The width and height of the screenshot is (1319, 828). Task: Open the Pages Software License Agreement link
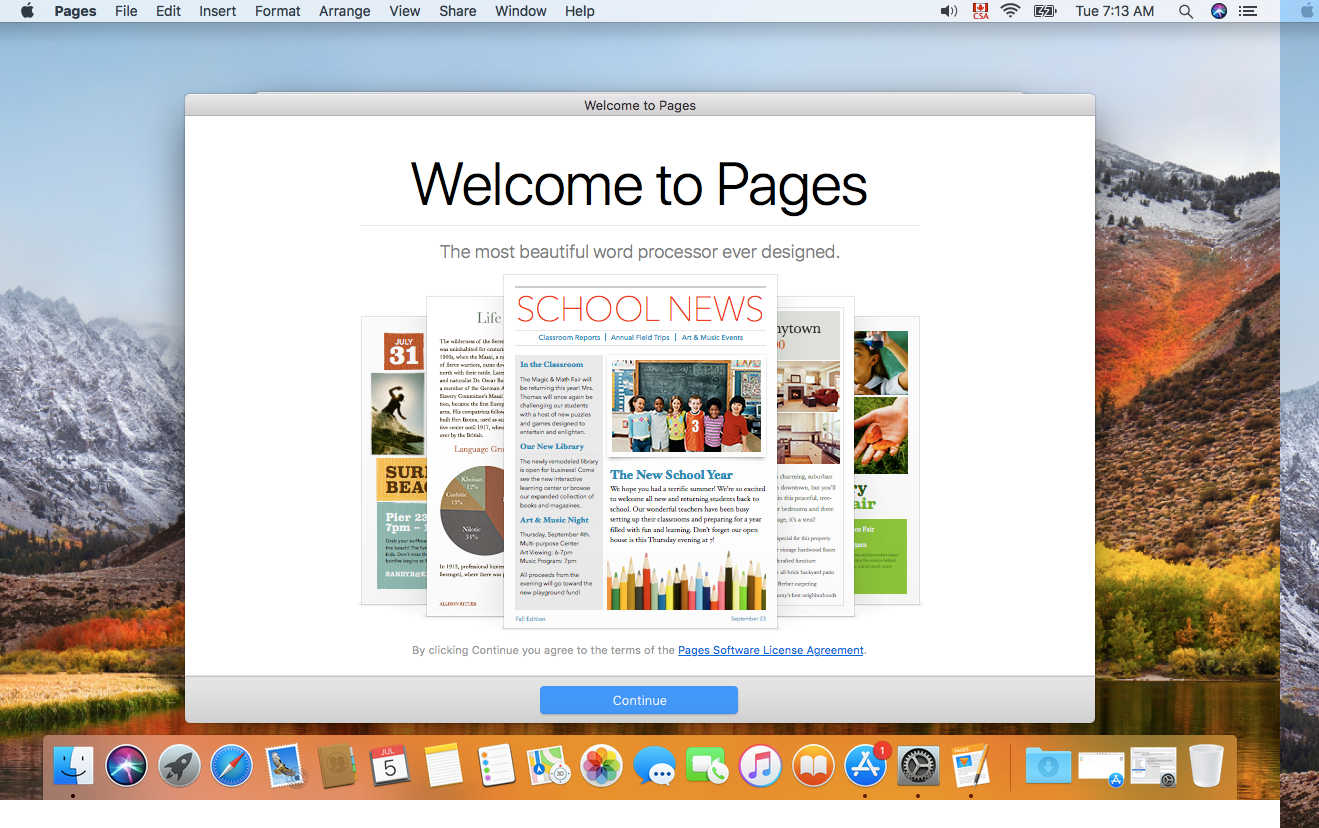(x=770, y=650)
